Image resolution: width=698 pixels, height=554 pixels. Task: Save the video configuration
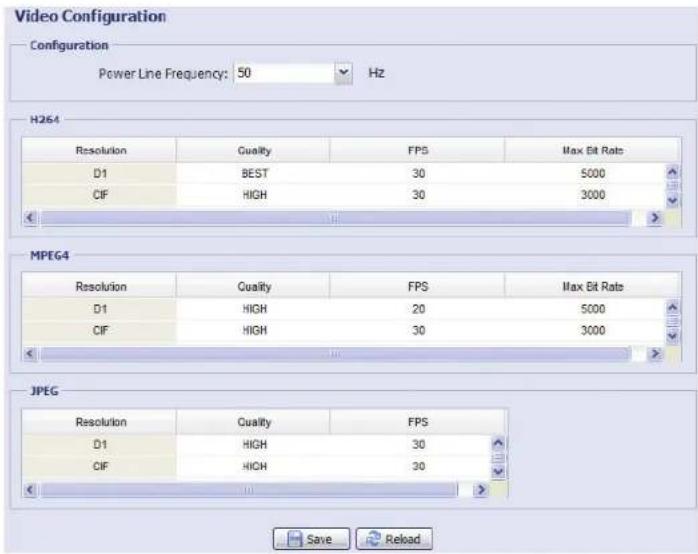(311, 539)
